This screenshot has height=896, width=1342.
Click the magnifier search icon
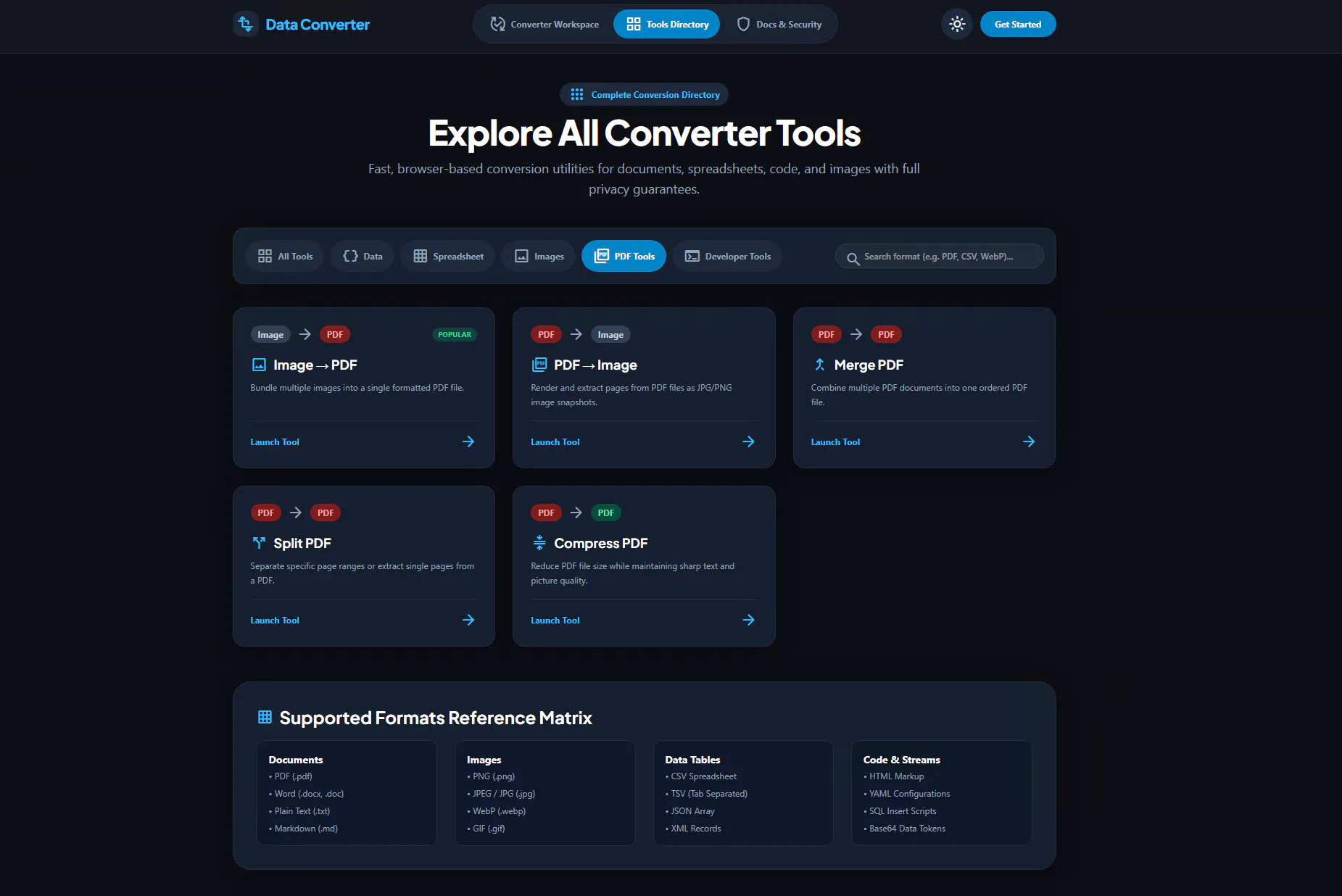coord(853,259)
